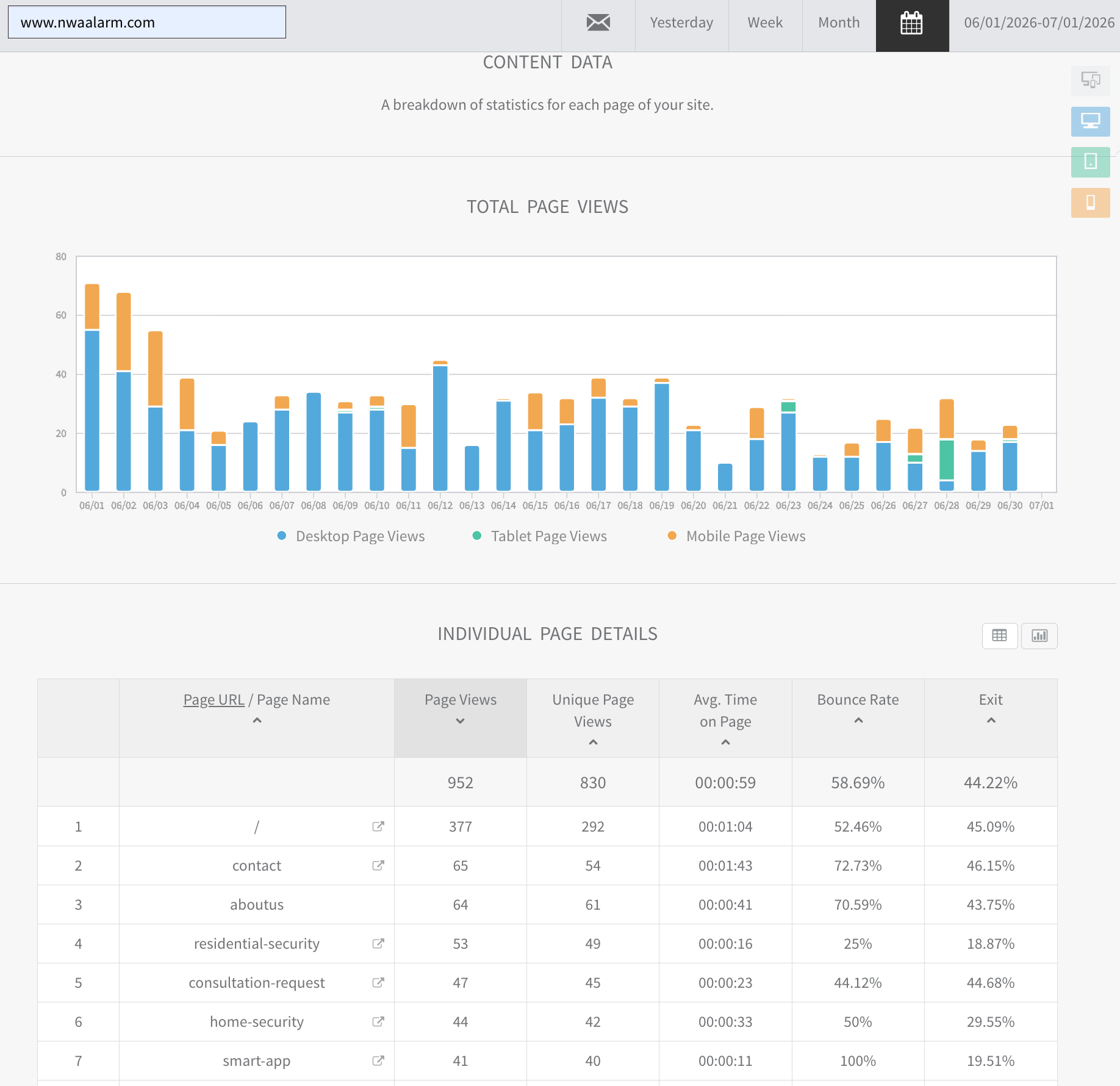Image resolution: width=1120 pixels, height=1086 pixels.
Task: Switch to bar chart view icon
Action: point(1039,636)
